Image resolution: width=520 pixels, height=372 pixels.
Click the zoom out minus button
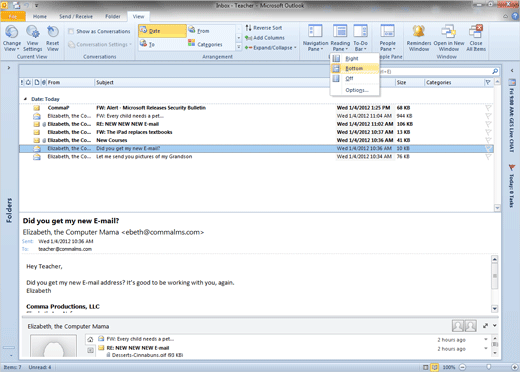[x=463, y=367]
